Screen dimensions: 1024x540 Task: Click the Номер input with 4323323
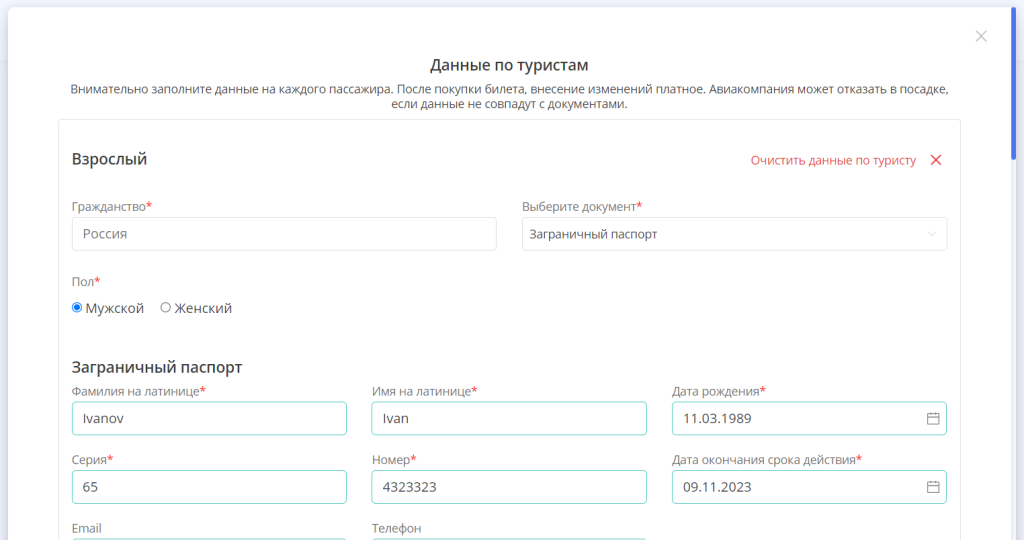coord(509,487)
